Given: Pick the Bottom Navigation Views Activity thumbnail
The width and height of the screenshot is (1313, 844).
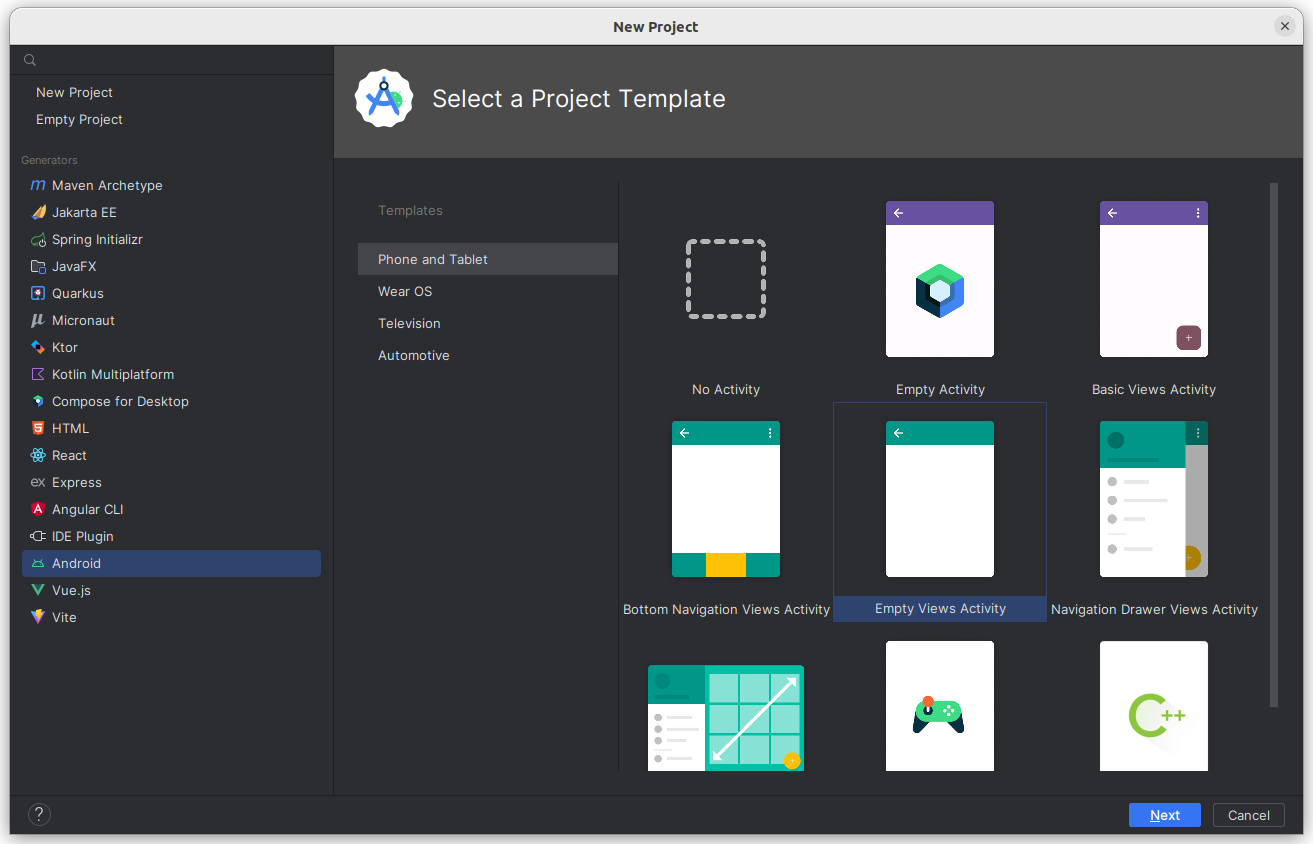Looking at the screenshot, I should pyautogui.click(x=726, y=499).
